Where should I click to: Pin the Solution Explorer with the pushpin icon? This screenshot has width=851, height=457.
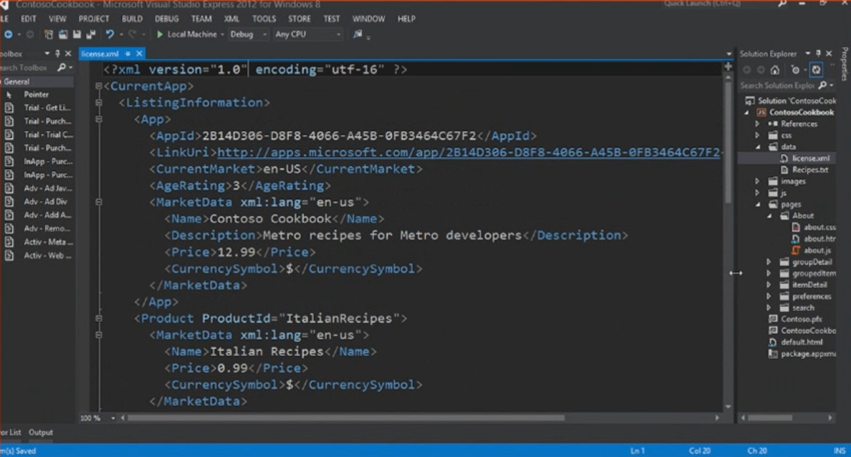pos(818,54)
